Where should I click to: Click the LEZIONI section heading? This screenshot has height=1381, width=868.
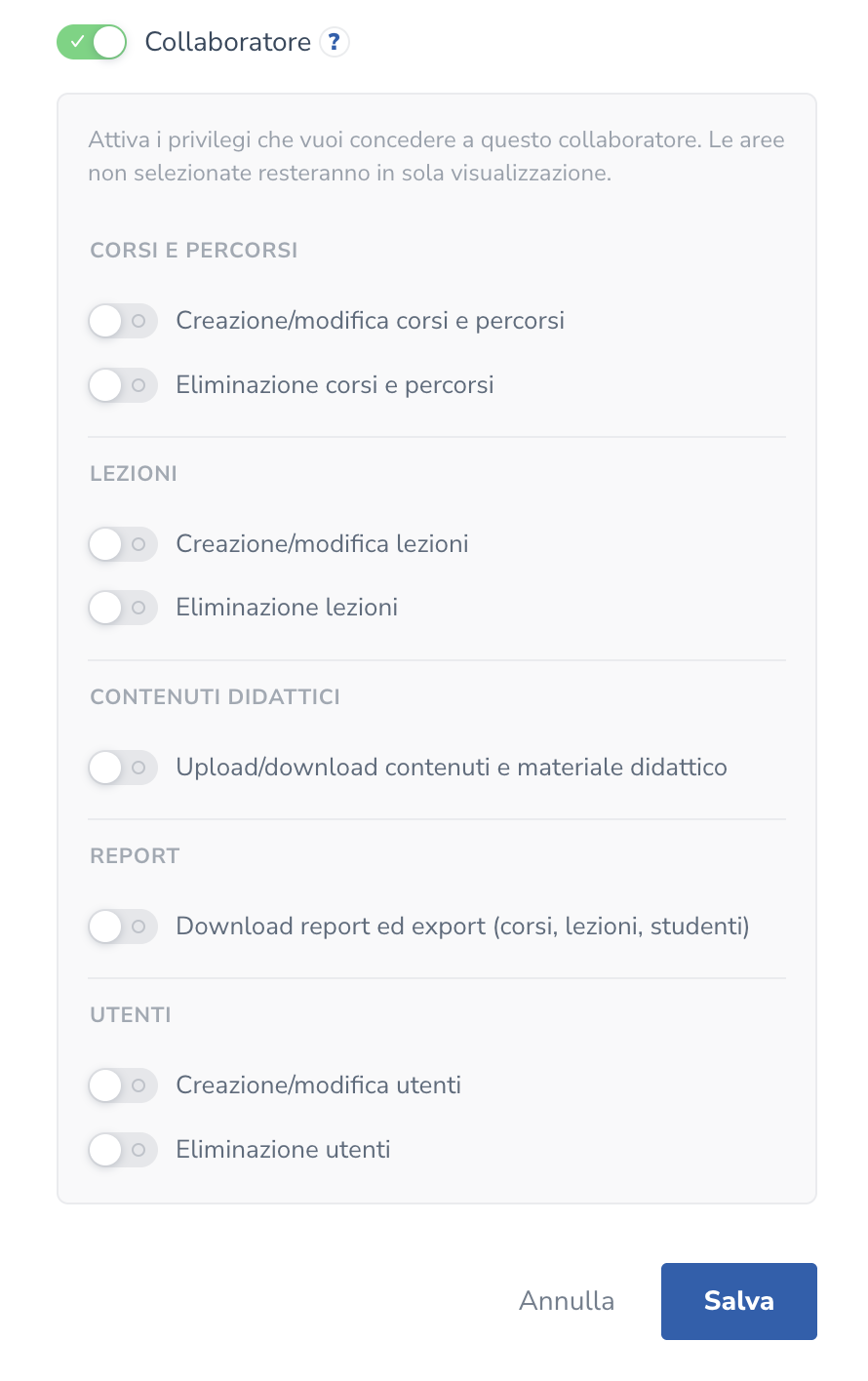pos(134,474)
